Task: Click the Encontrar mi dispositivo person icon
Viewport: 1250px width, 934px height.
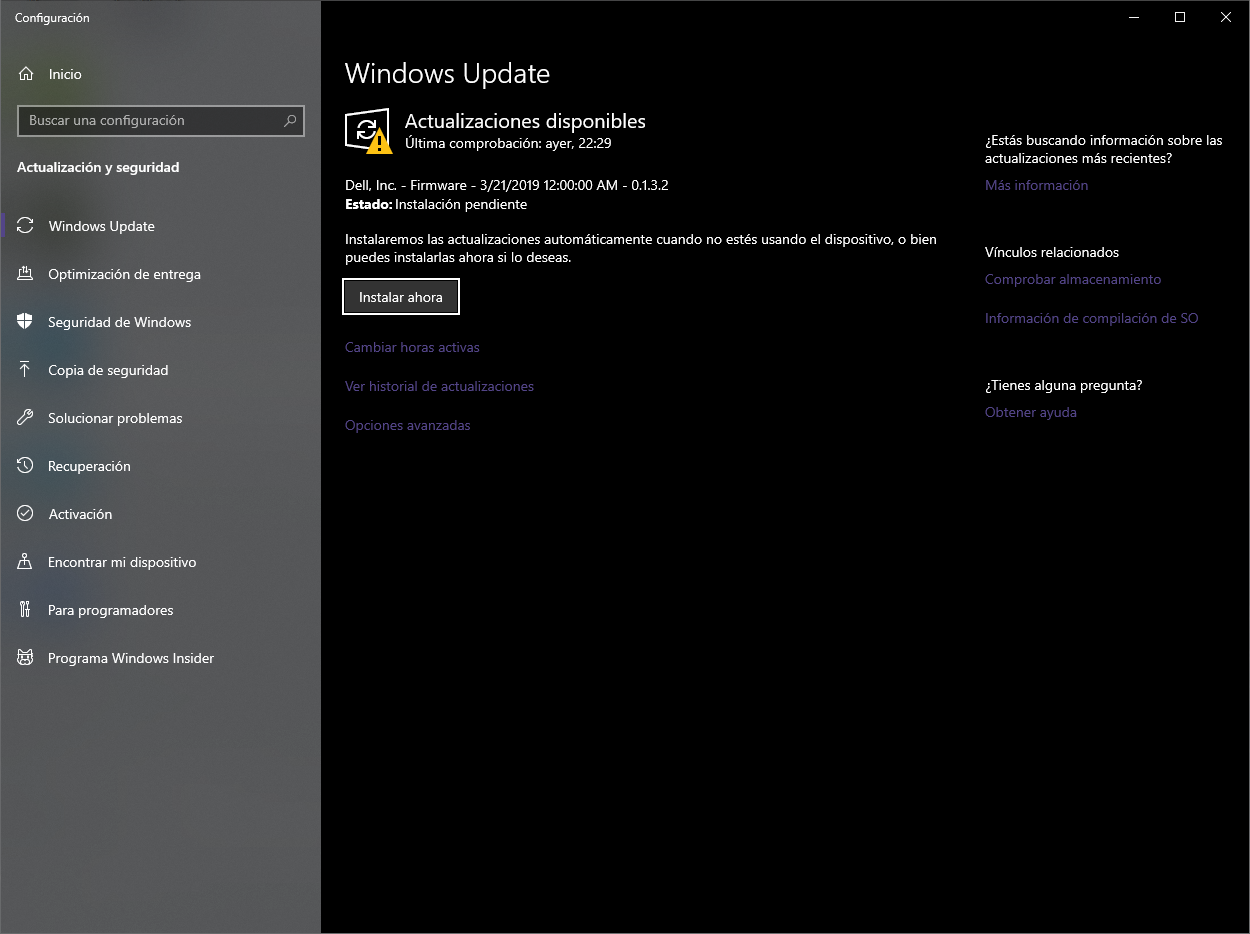Action: click(26, 562)
